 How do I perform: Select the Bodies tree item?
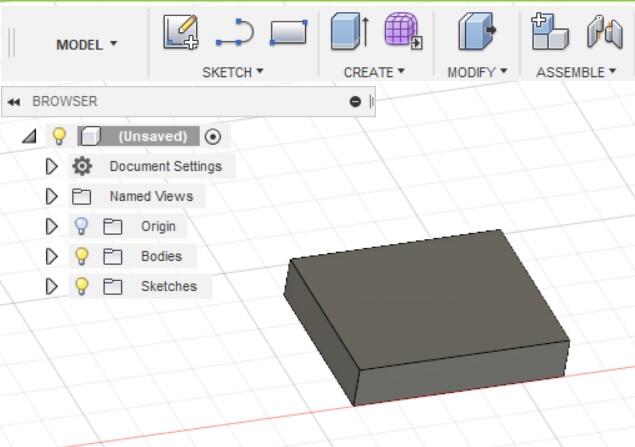tap(161, 256)
